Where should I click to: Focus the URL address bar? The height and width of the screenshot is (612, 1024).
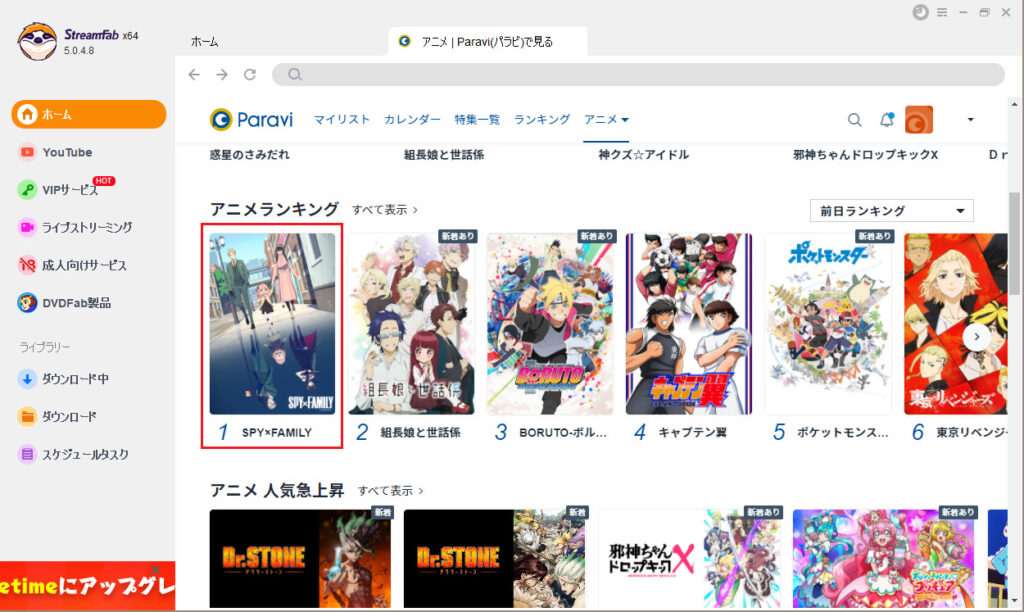pos(638,74)
